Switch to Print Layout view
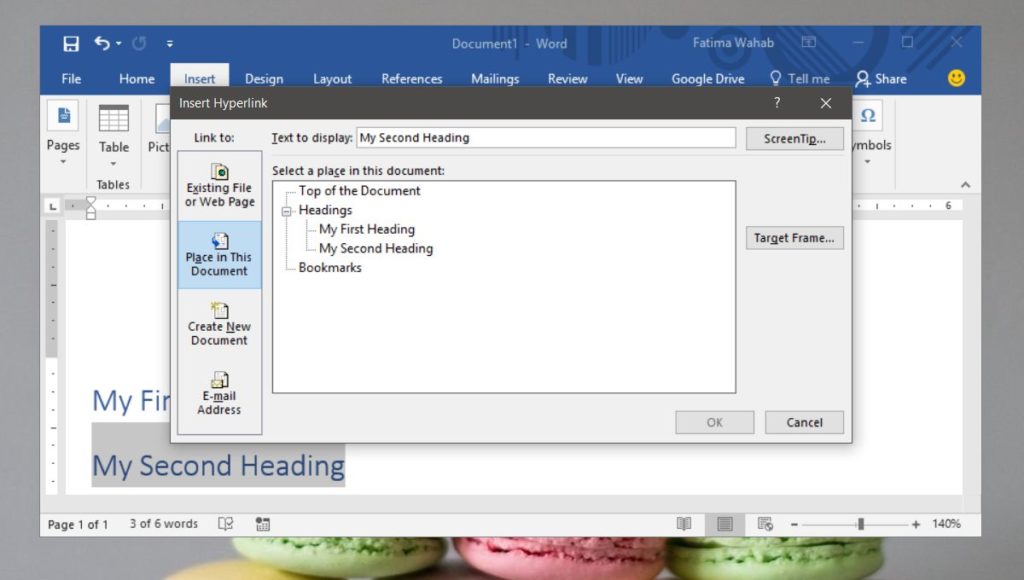The image size is (1024, 580). (723, 523)
